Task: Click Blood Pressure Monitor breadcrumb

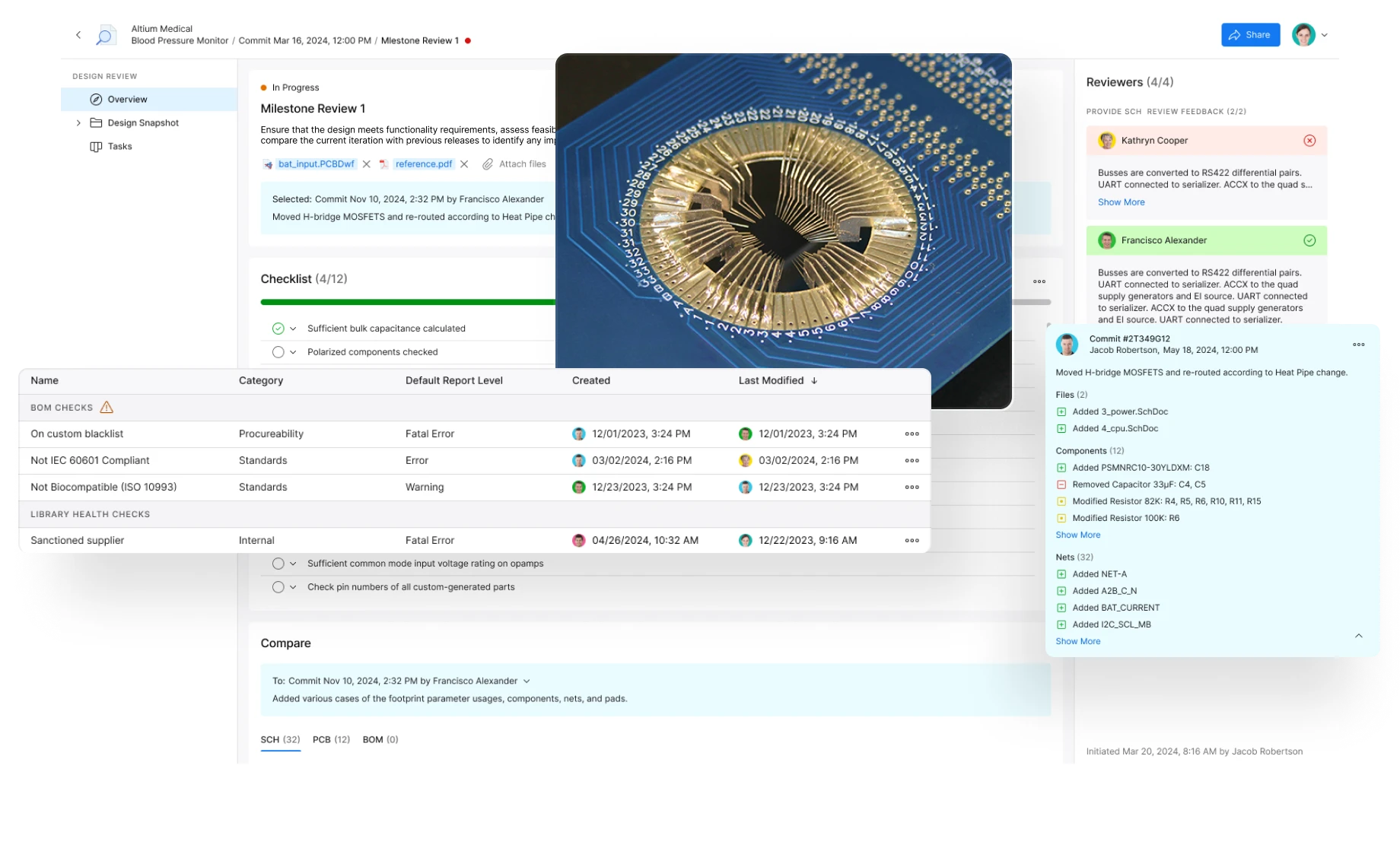Action: click(x=180, y=41)
